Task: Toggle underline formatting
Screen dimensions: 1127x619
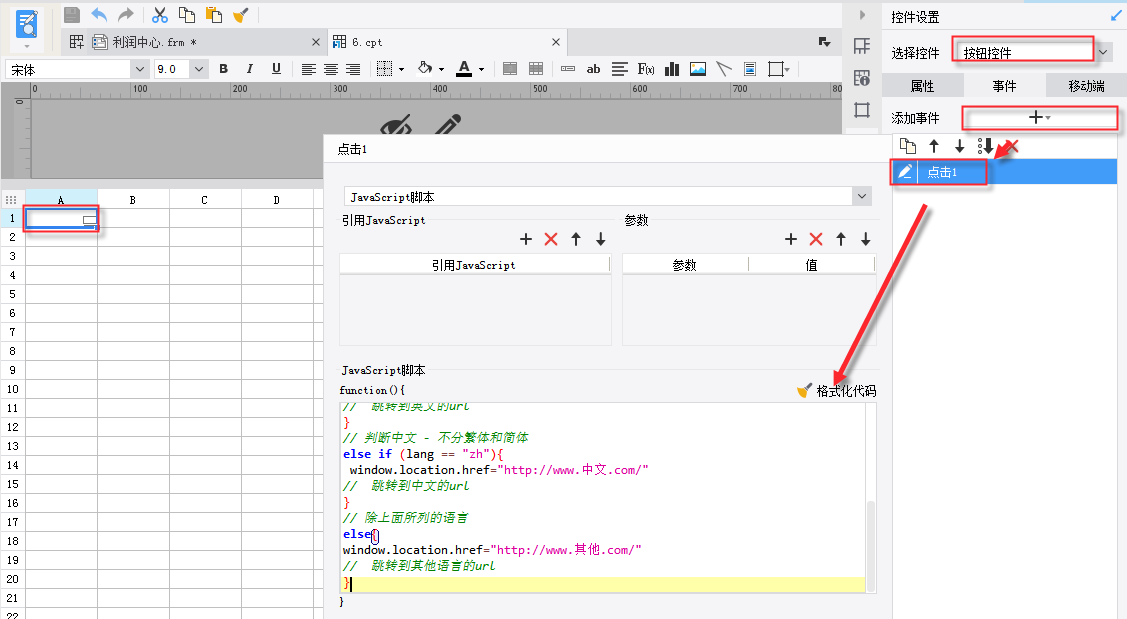Action: 275,69
